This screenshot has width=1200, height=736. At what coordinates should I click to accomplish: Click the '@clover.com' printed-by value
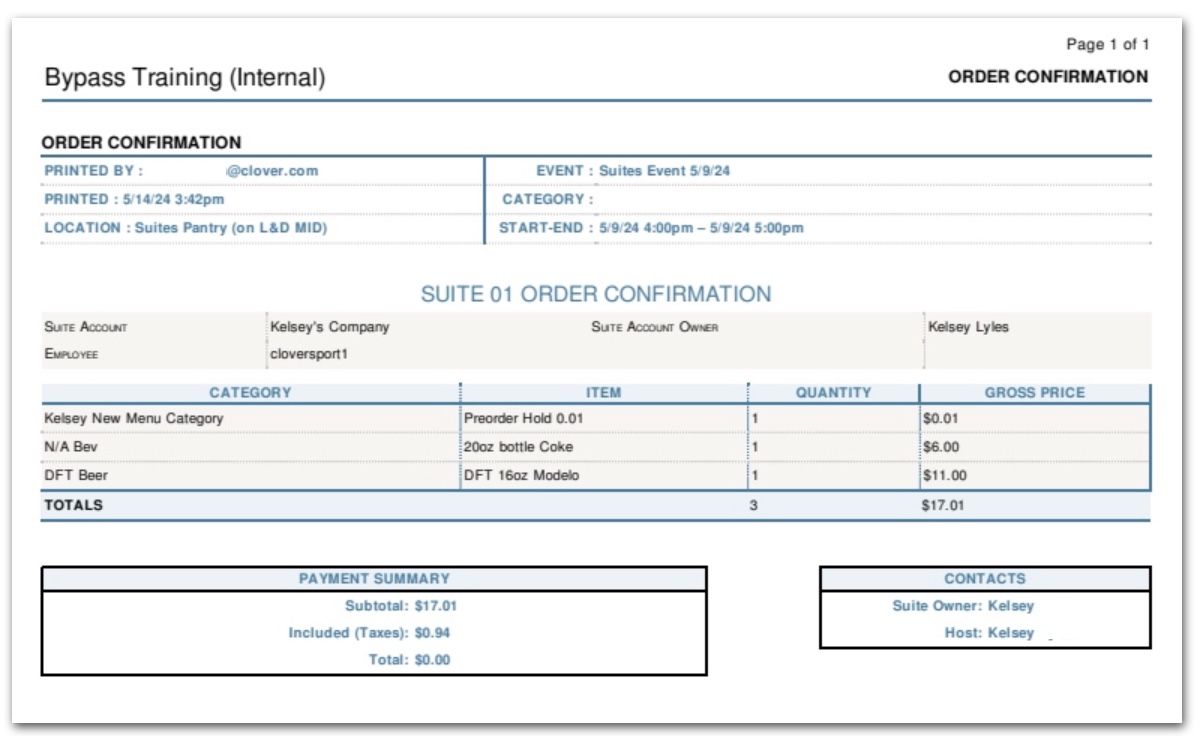point(272,171)
